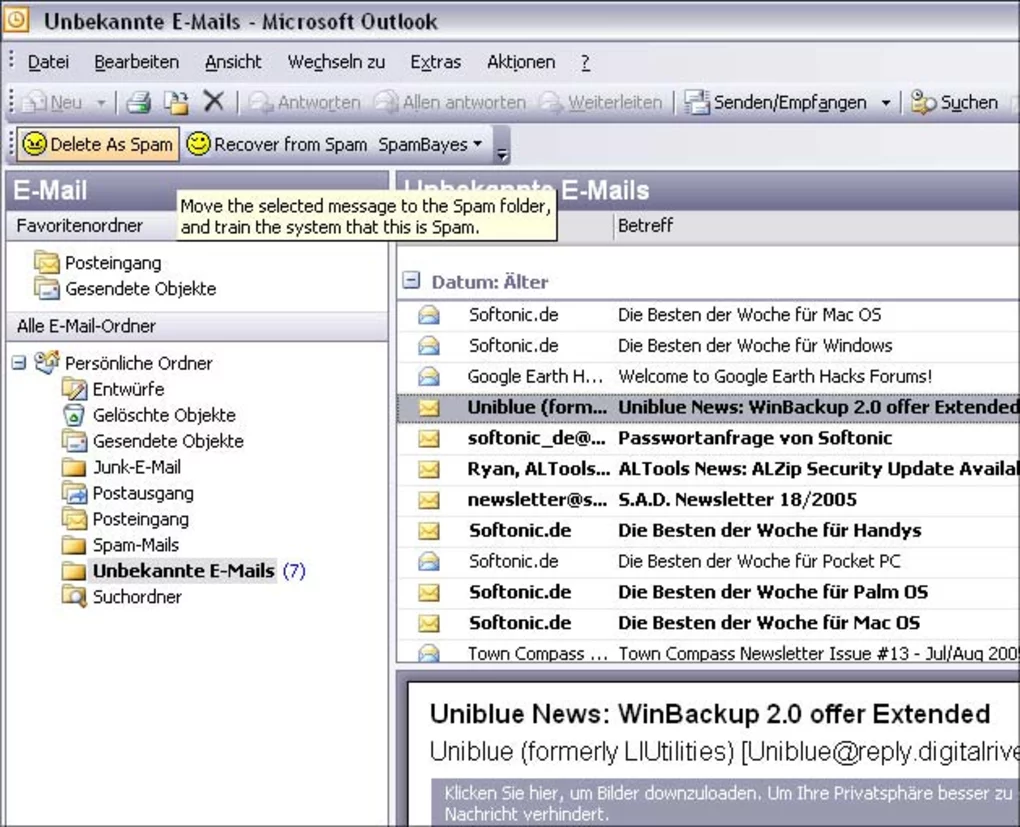Click envelope icon of Passwortanfrage von Softonic email

(x=429, y=438)
